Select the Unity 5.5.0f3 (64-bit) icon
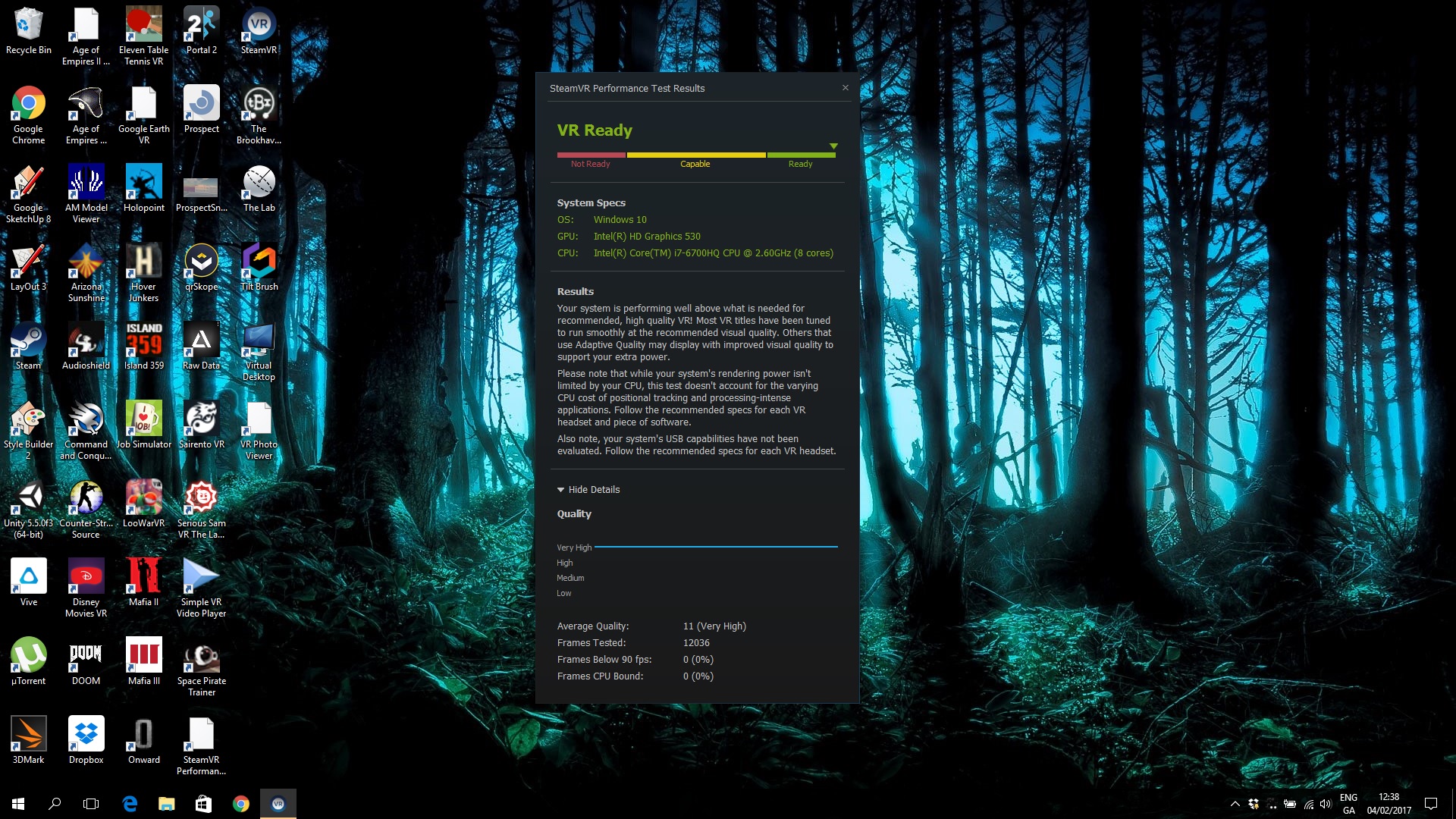Screen dimensions: 1456x819 tap(29, 510)
